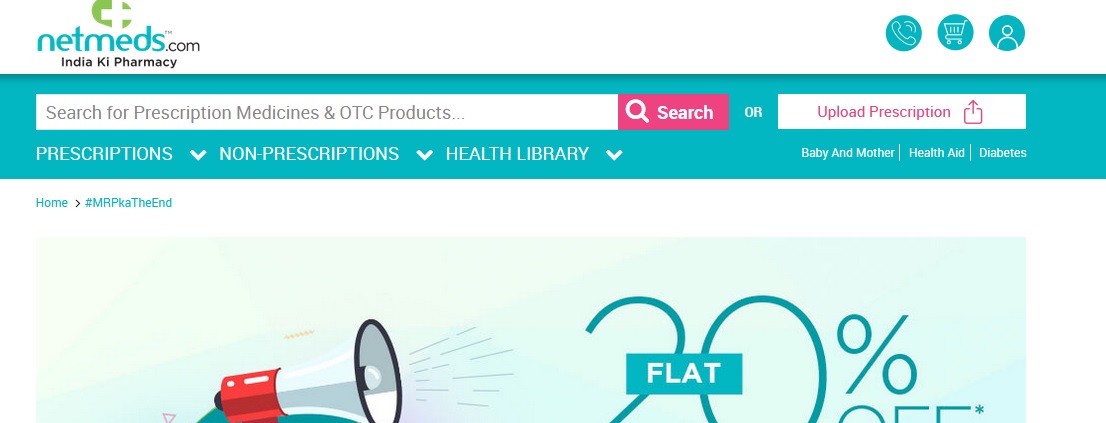Expand the Non-Prescriptions chevron
The image size is (1106, 423).
(x=425, y=155)
